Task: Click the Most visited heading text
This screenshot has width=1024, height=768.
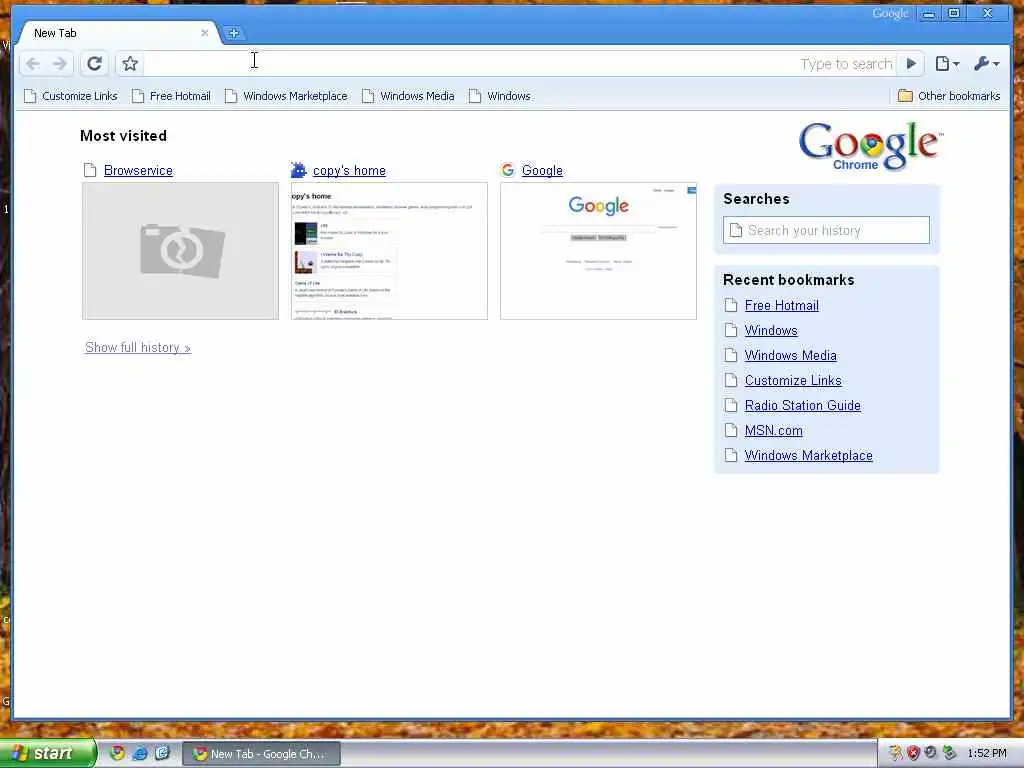Action: (x=123, y=136)
